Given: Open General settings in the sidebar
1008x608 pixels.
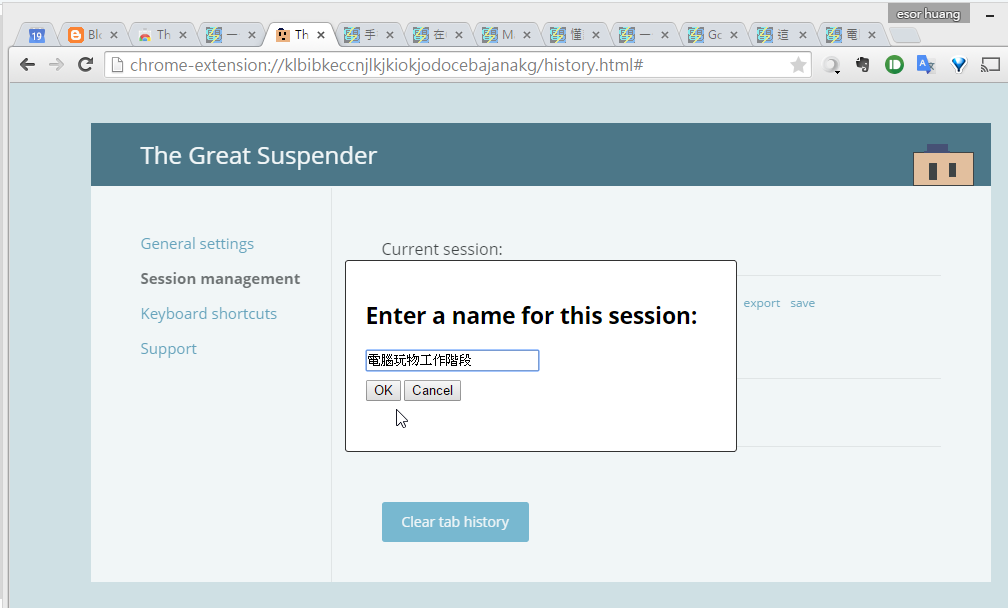Looking at the screenshot, I should [197, 244].
